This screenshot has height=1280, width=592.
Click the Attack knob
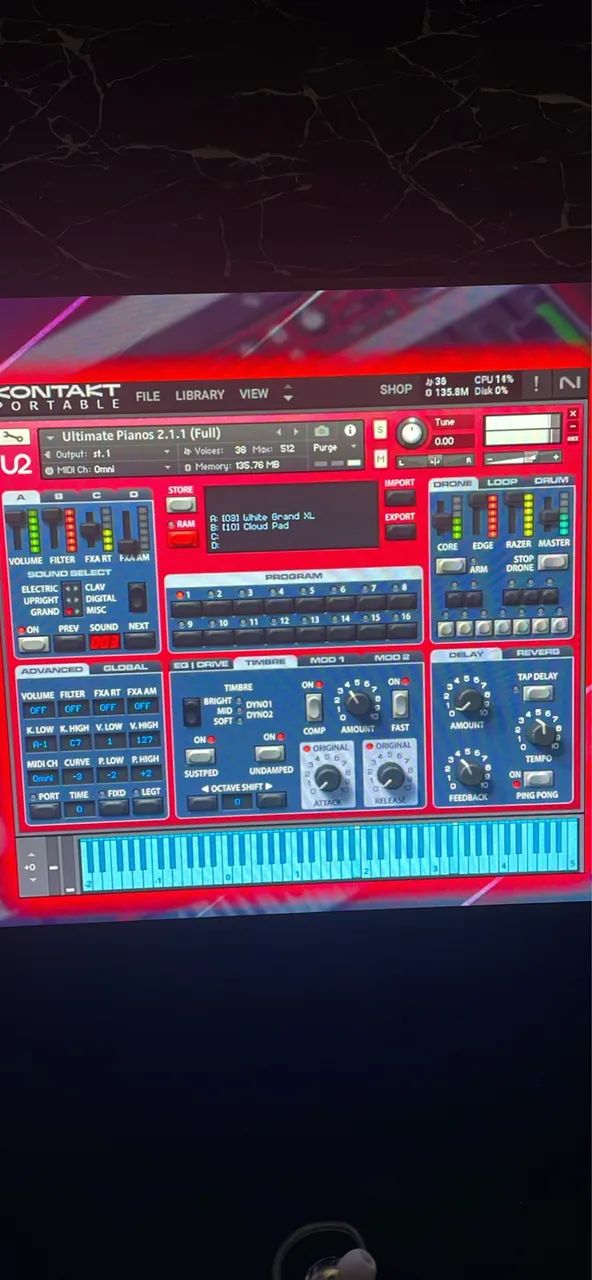tap(327, 777)
